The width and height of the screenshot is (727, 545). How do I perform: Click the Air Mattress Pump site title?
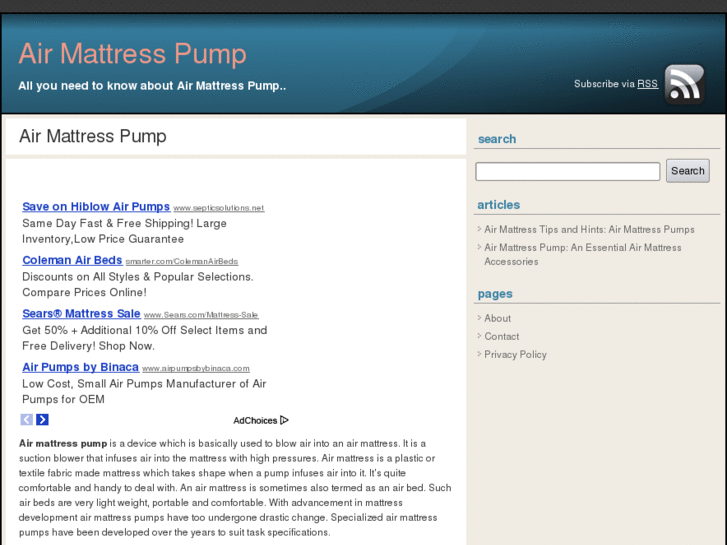click(132, 54)
